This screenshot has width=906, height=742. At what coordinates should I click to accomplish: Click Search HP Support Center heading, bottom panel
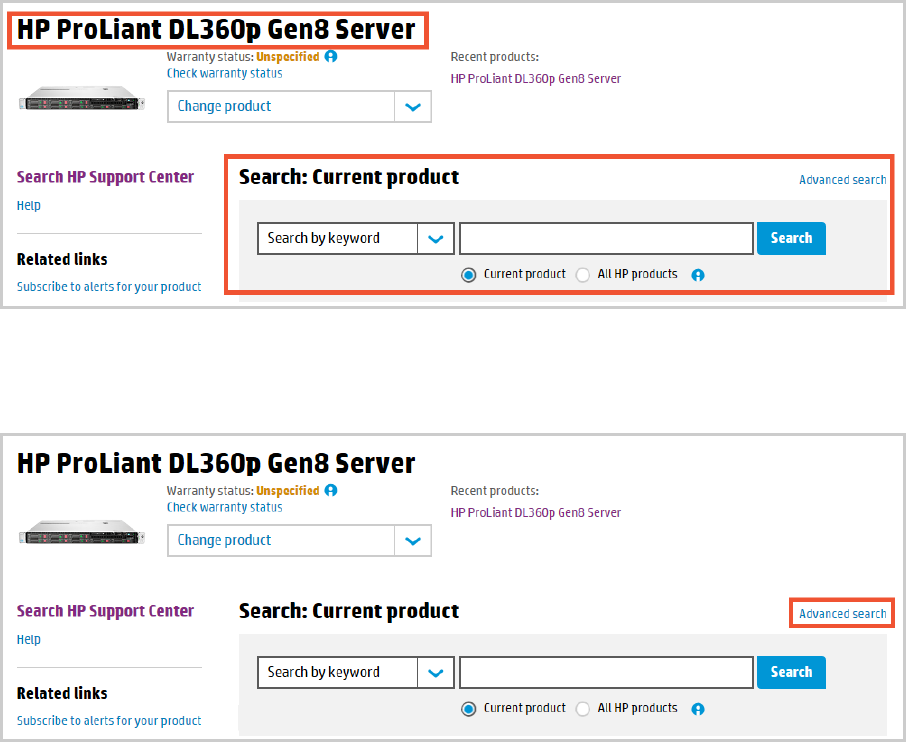tap(105, 611)
